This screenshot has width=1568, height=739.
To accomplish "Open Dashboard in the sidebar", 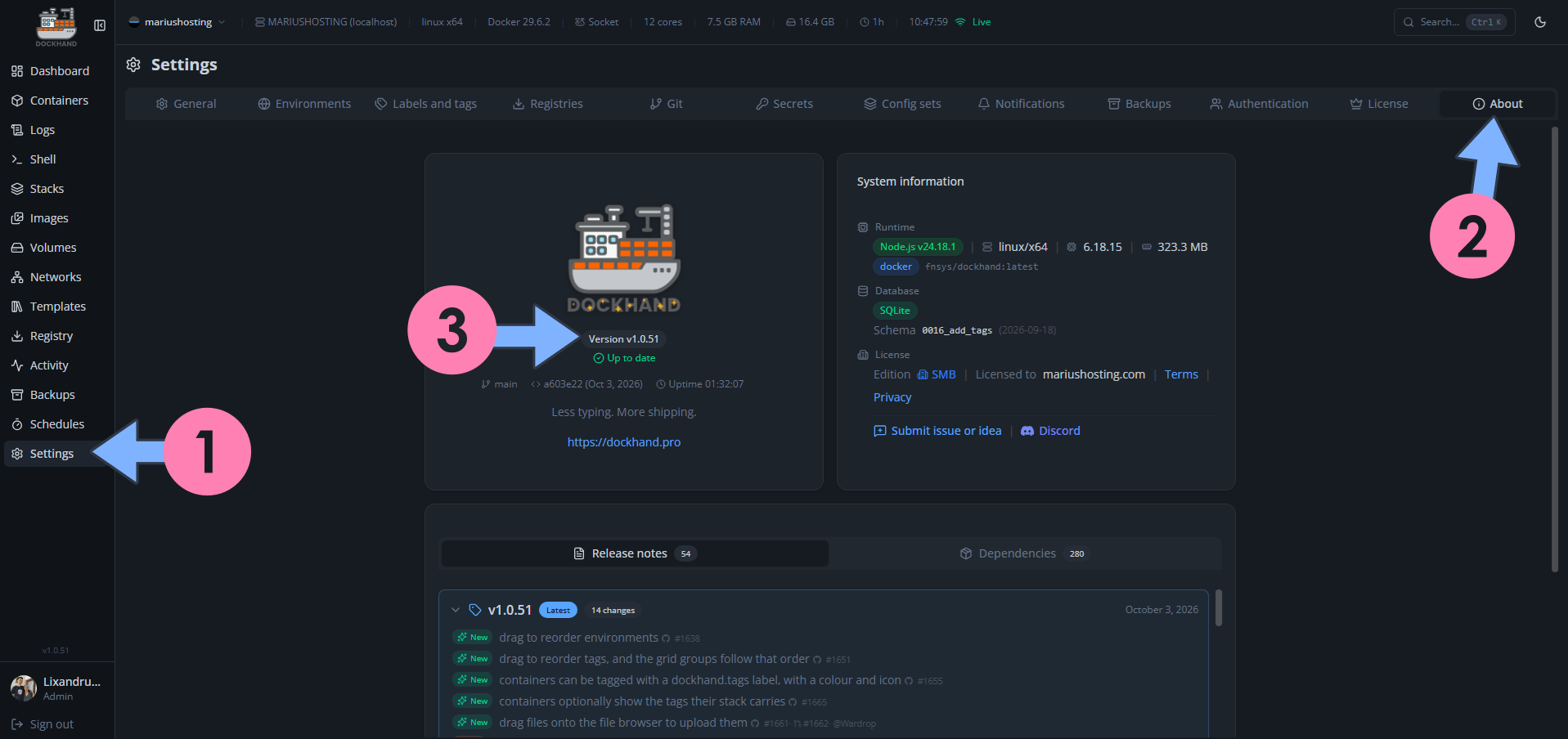I will 57,71.
